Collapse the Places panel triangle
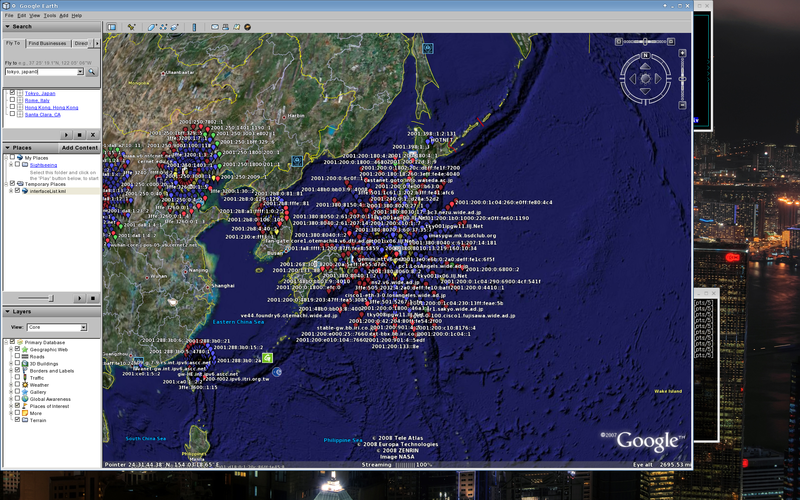This screenshot has width=800, height=500. (7, 147)
